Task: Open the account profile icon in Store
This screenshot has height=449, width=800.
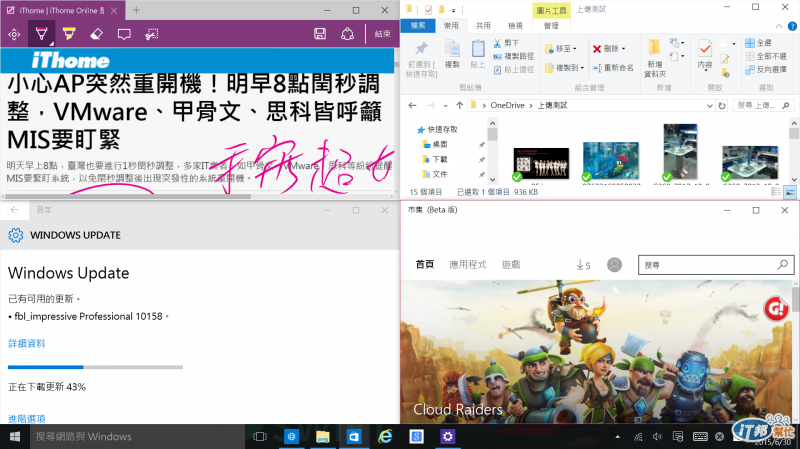Action: [614, 265]
